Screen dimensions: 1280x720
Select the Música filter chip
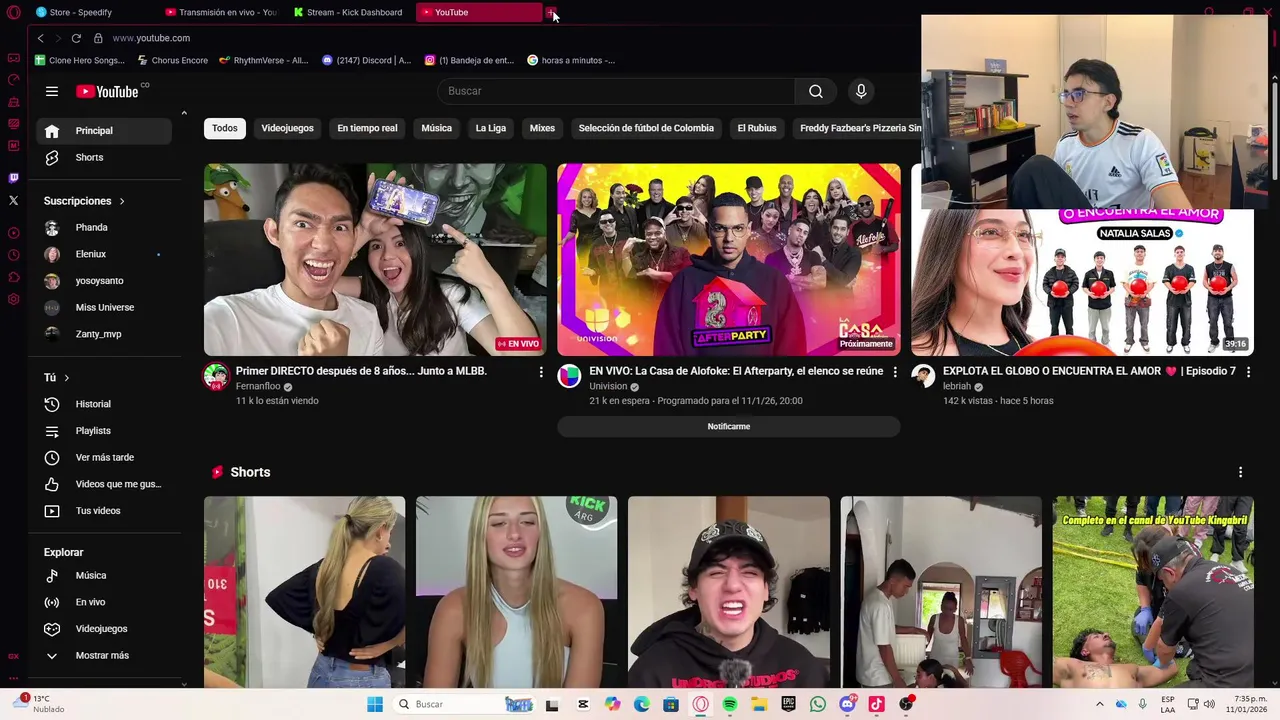coord(436,128)
